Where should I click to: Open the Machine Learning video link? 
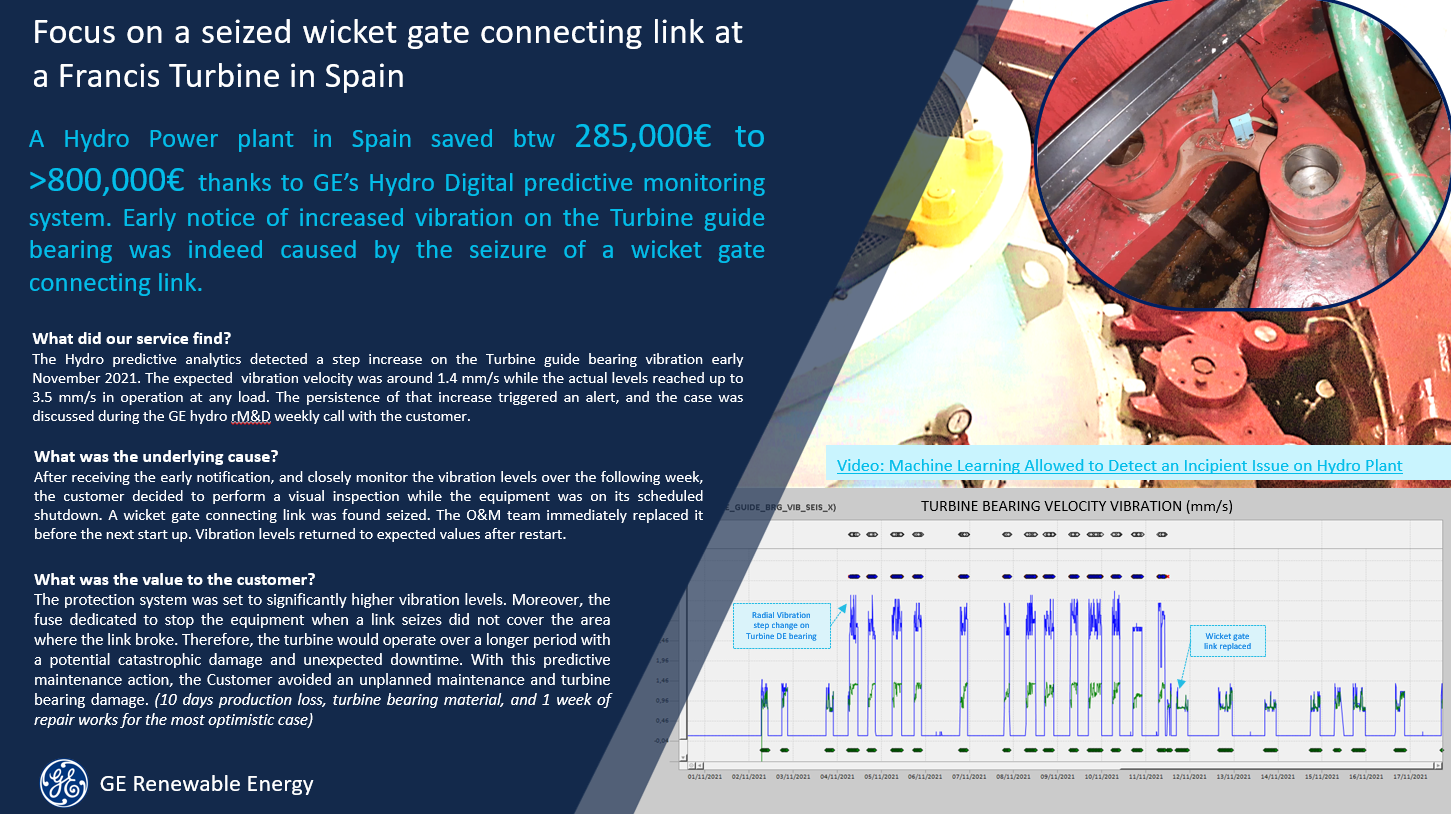pyautogui.click(x=1119, y=465)
